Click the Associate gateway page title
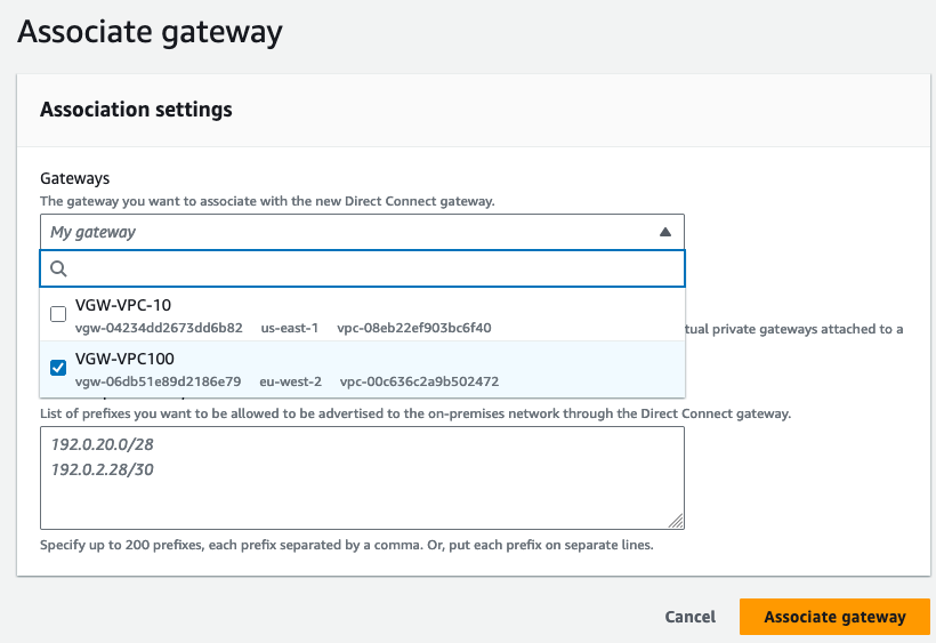936x644 pixels. (x=150, y=31)
